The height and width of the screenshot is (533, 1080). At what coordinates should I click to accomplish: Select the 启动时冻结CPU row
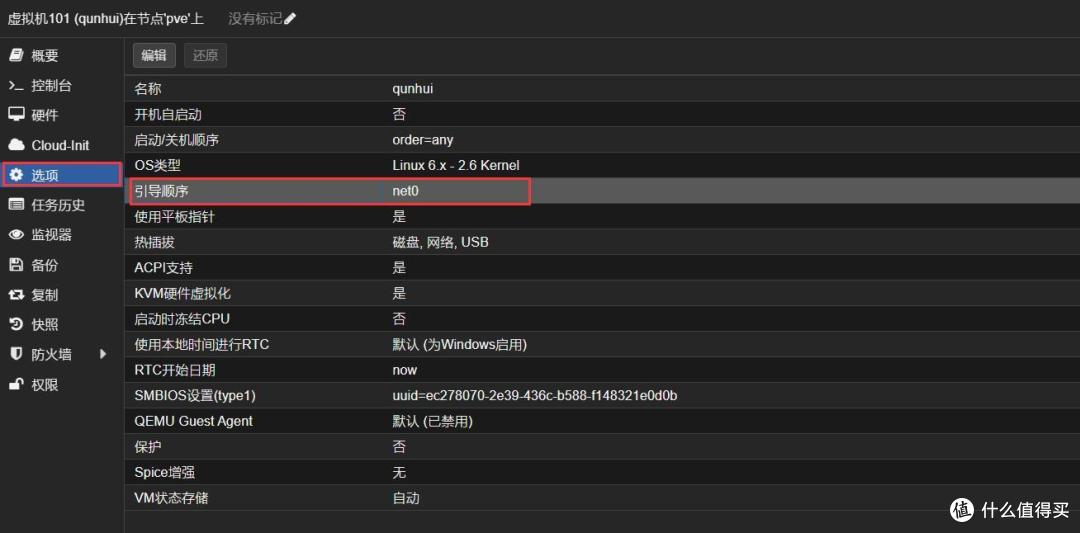coord(602,319)
